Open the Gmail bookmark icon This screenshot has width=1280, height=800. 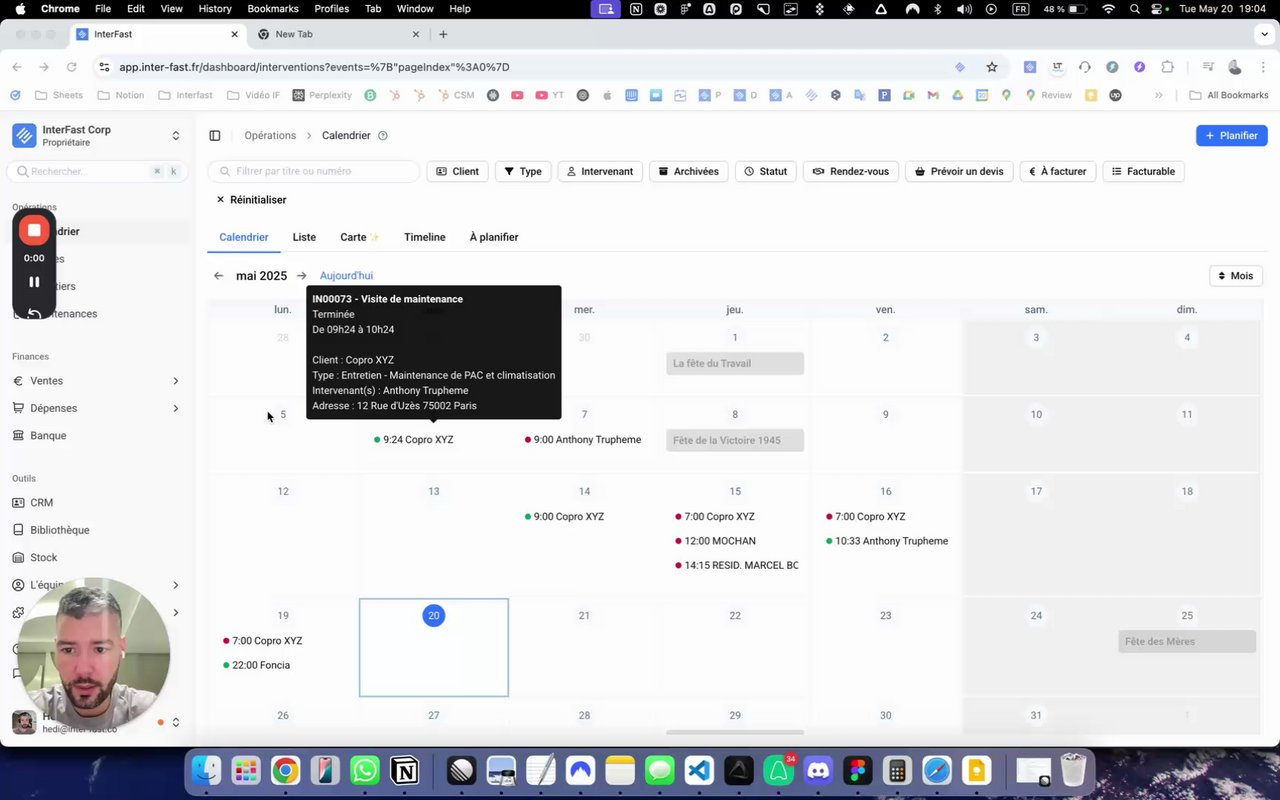pyautogui.click(x=933, y=95)
